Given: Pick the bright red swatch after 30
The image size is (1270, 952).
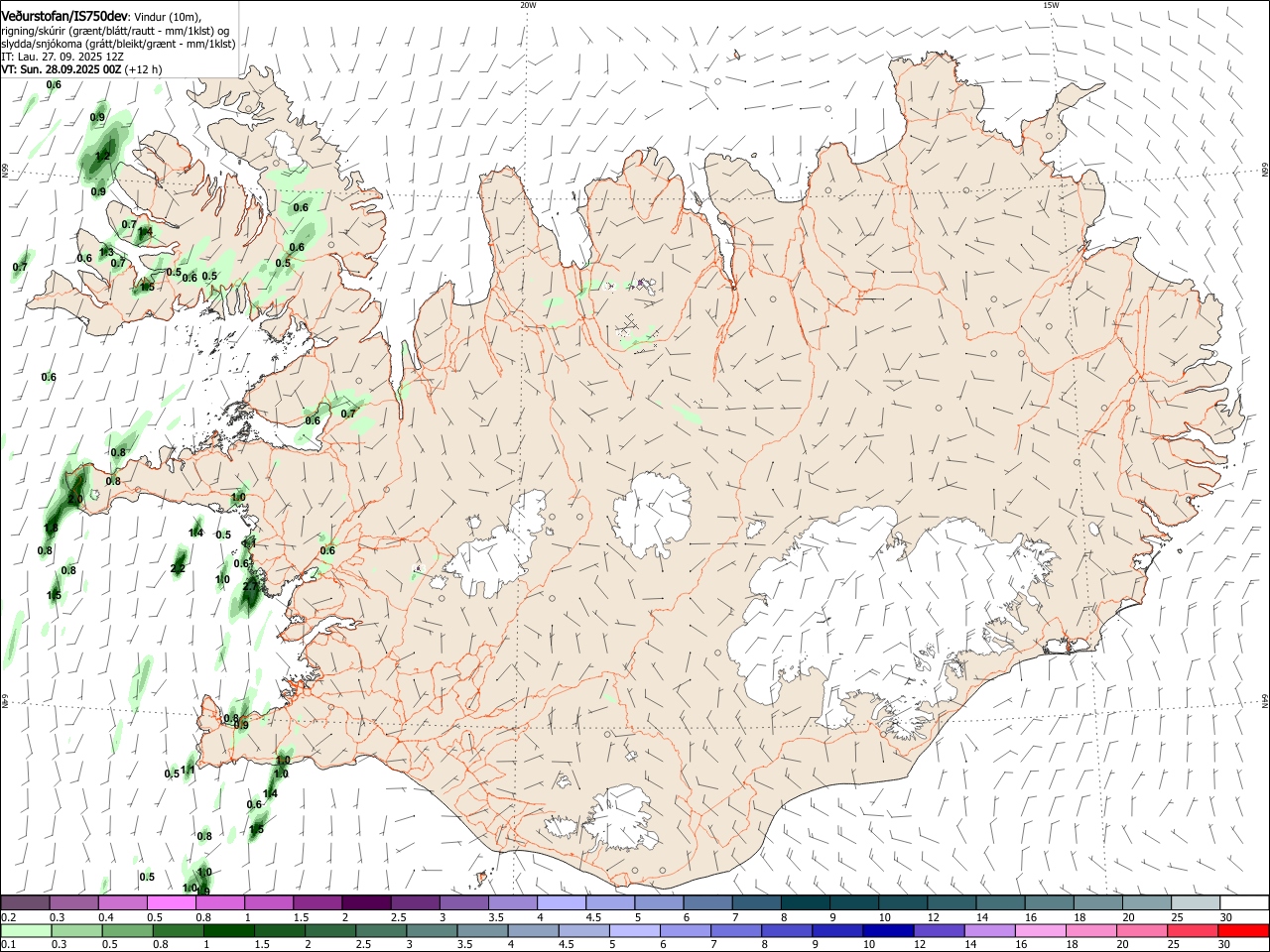Looking at the screenshot, I should [x=1243, y=930].
